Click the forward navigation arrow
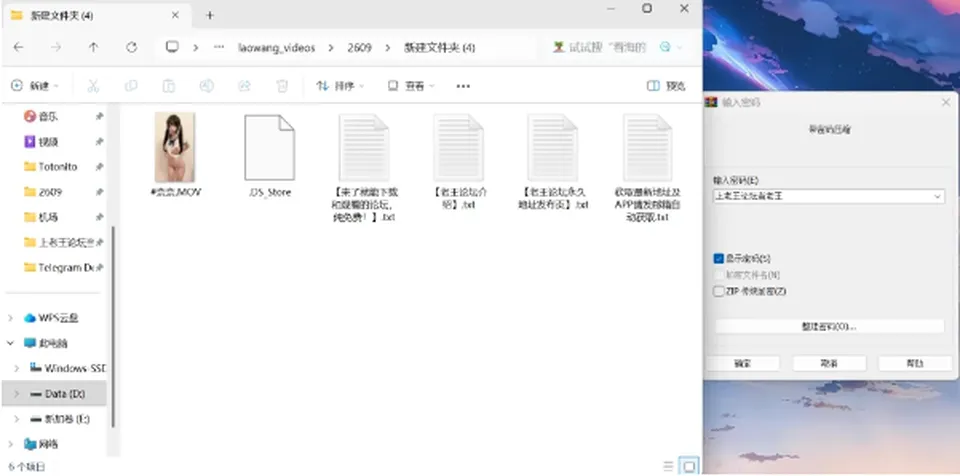The height and width of the screenshot is (476, 960). tap(56, 47)
